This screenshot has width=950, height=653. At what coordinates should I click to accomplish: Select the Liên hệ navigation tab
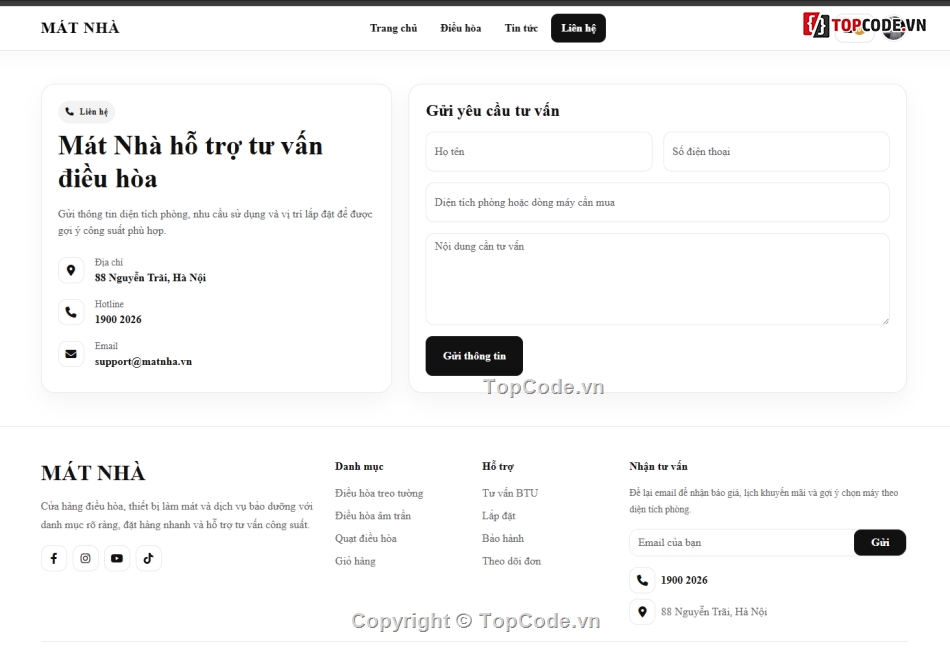pos(579,28)
